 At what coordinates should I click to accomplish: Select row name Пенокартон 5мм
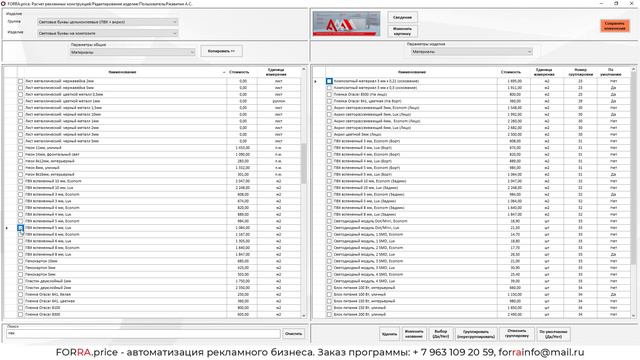(40, 274)
